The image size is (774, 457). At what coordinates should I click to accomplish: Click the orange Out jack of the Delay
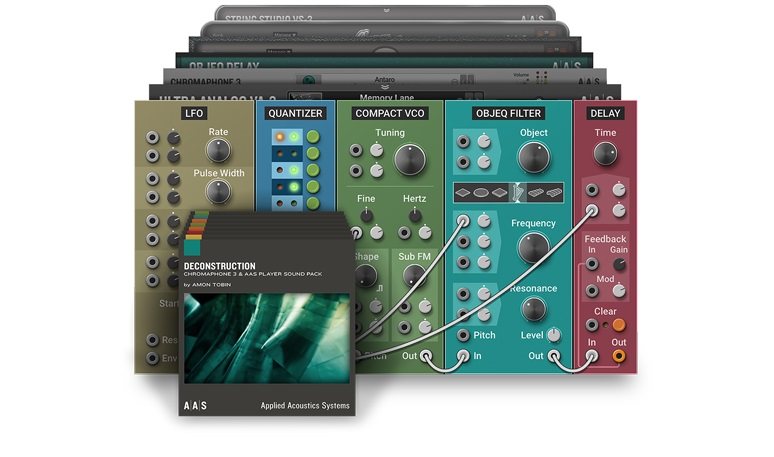[x=619, y=355]
